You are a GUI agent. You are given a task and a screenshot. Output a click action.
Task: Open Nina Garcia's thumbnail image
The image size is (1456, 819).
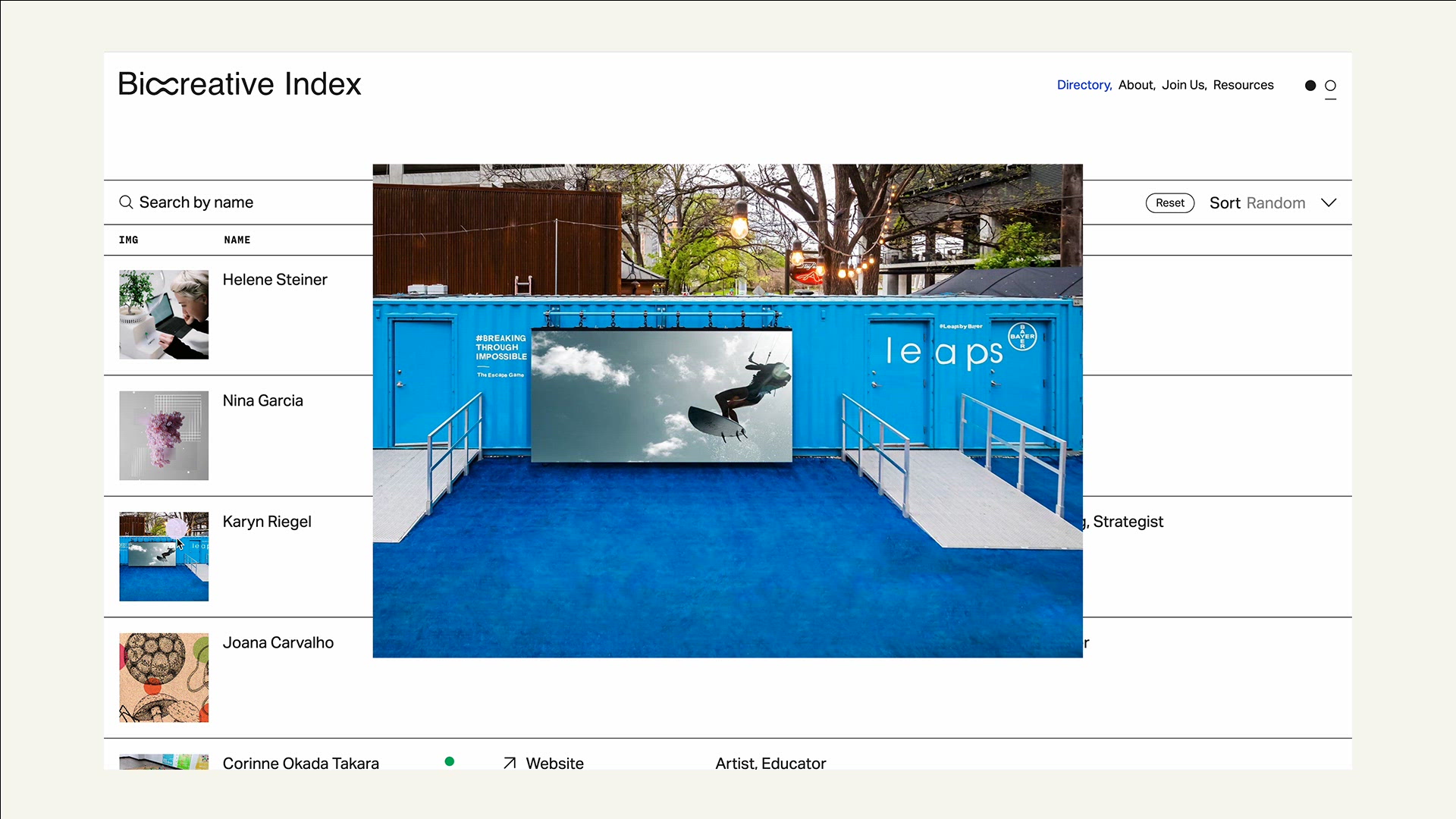pyautogui.click(x=164, y=435)
